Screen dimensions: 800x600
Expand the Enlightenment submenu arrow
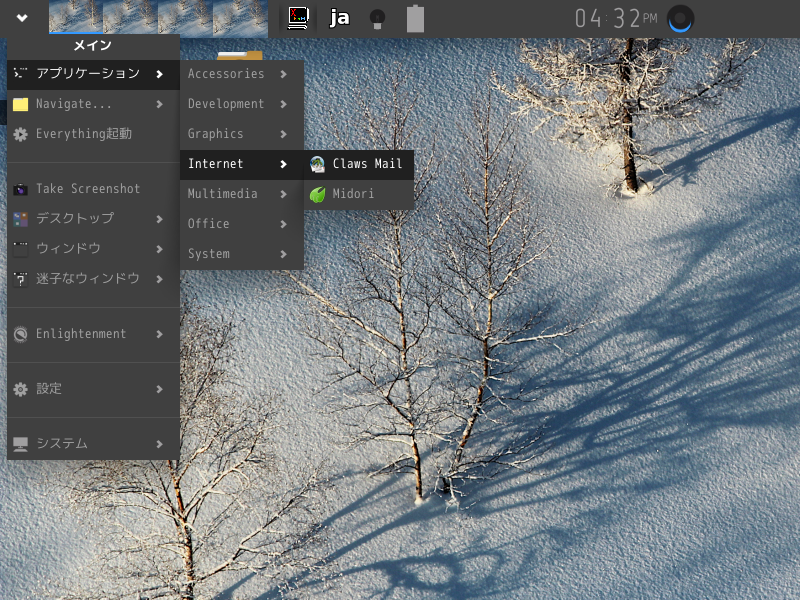click(x=160, y=335)
